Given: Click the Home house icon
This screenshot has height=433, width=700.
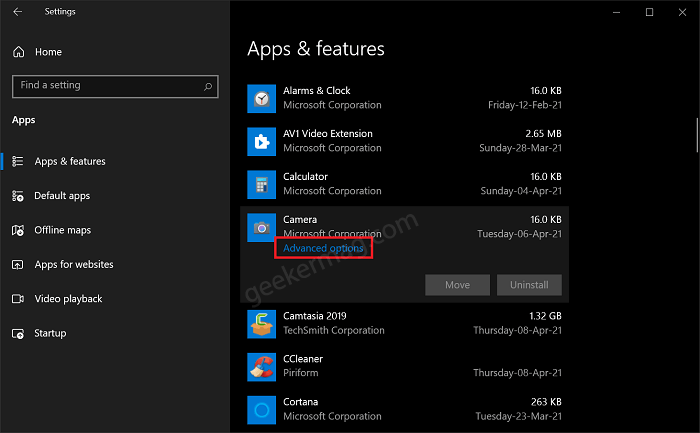Looking at the screenshot, I should point(18,52).
